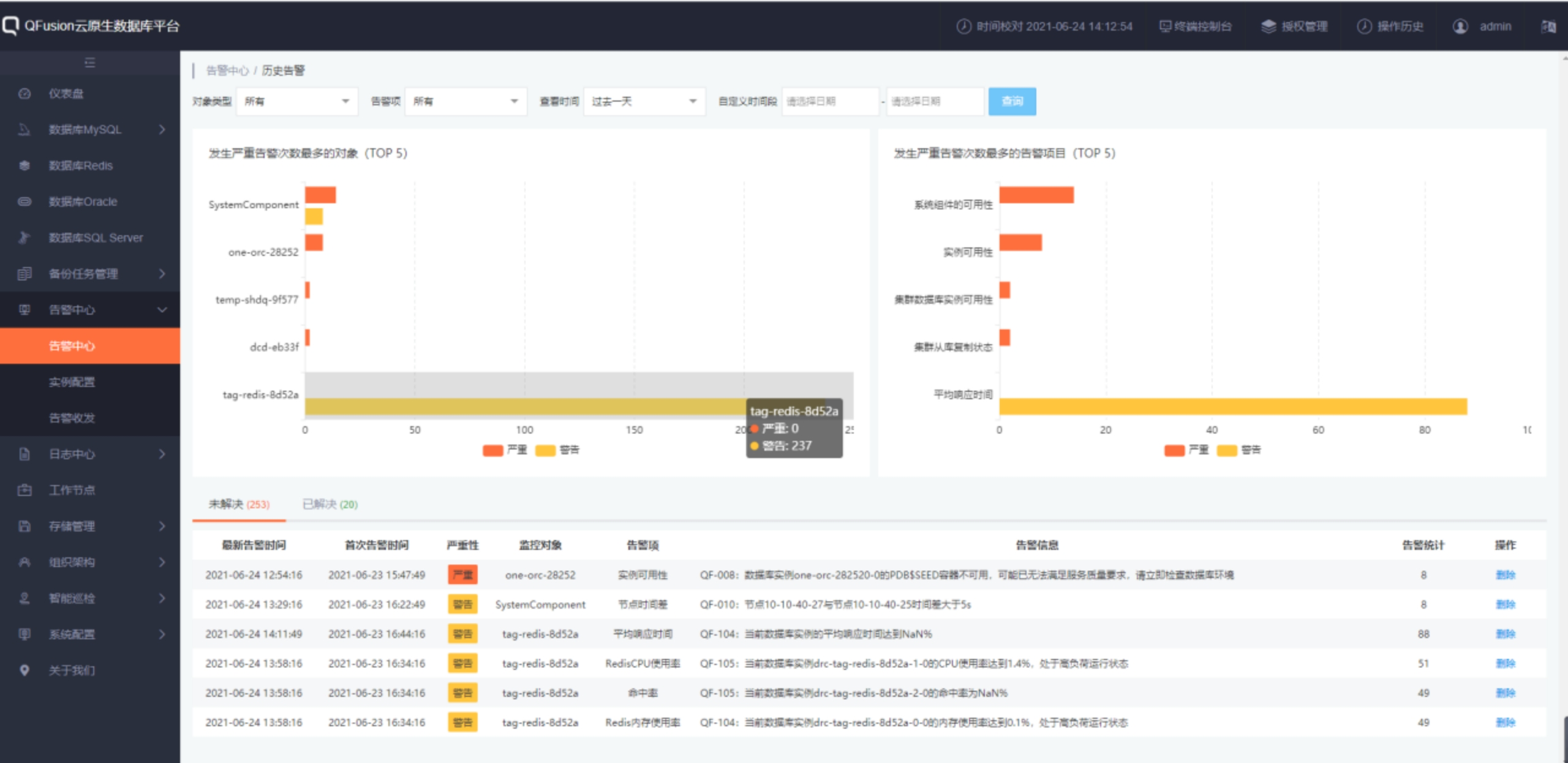Toggle 警告 legend in left chart
Screen dimensions: 1568x763
(557, 450)
